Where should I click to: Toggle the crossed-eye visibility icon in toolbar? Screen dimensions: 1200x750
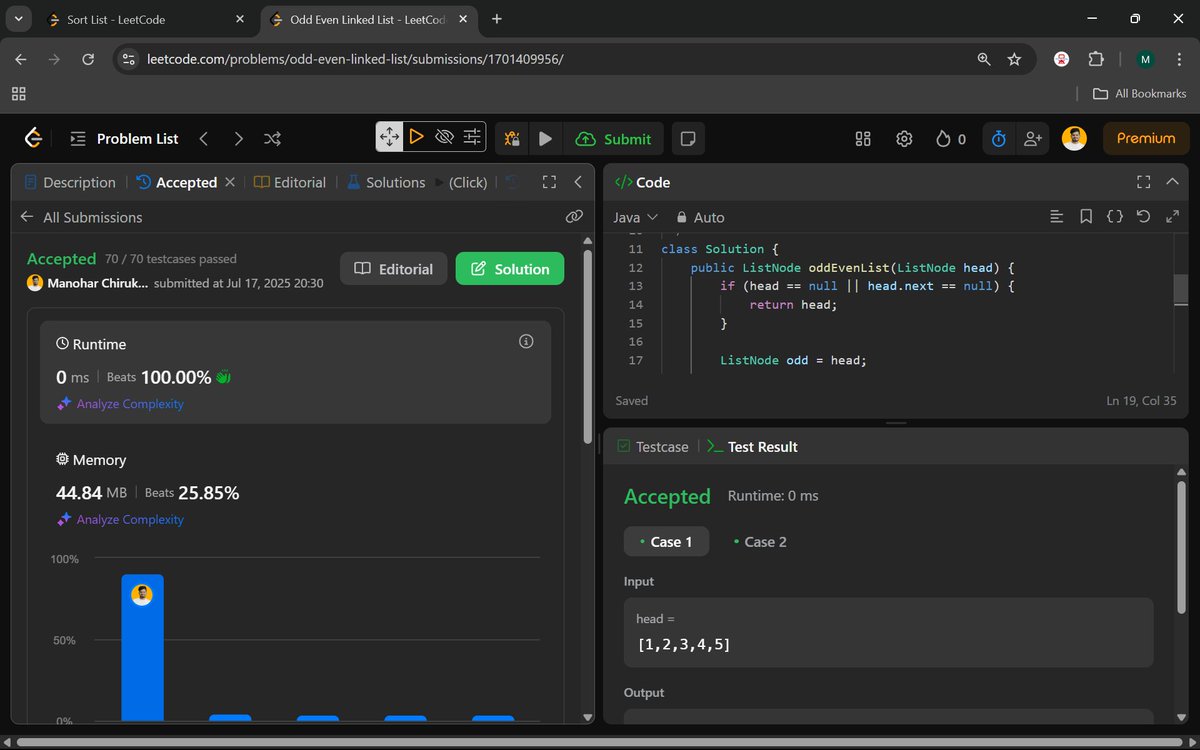445,137
